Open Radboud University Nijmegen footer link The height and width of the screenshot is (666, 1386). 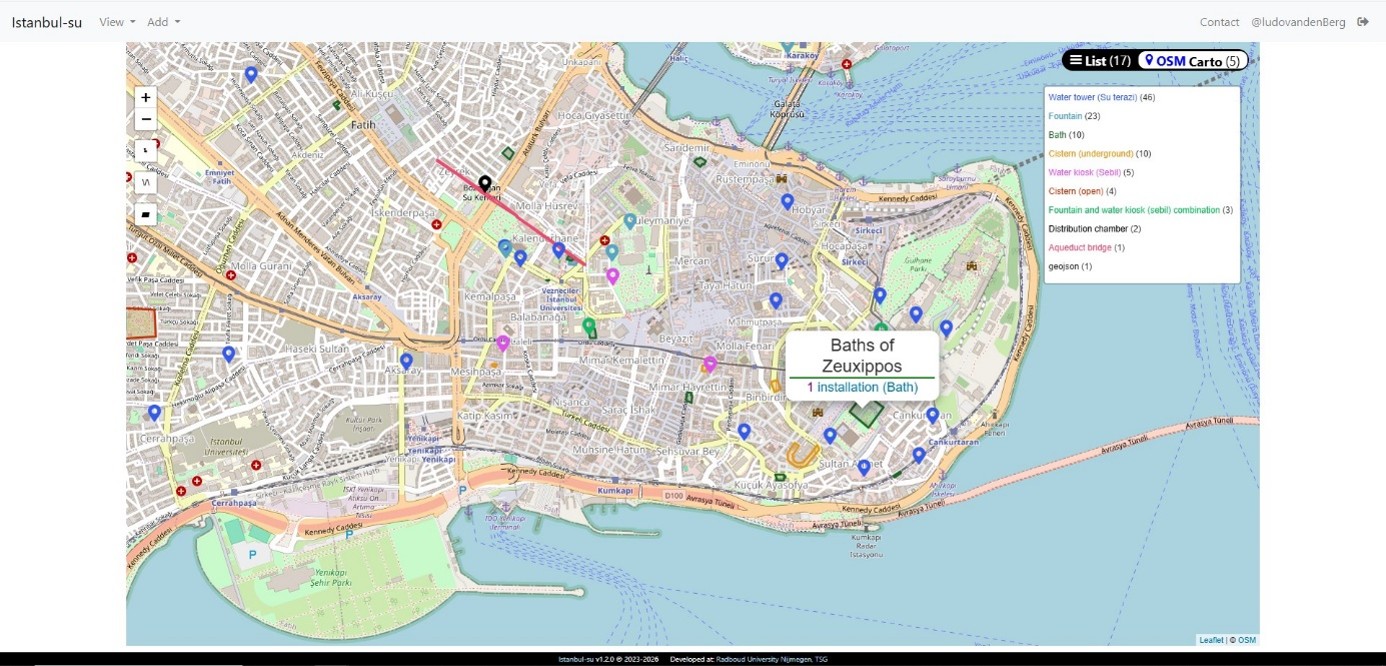763,660
